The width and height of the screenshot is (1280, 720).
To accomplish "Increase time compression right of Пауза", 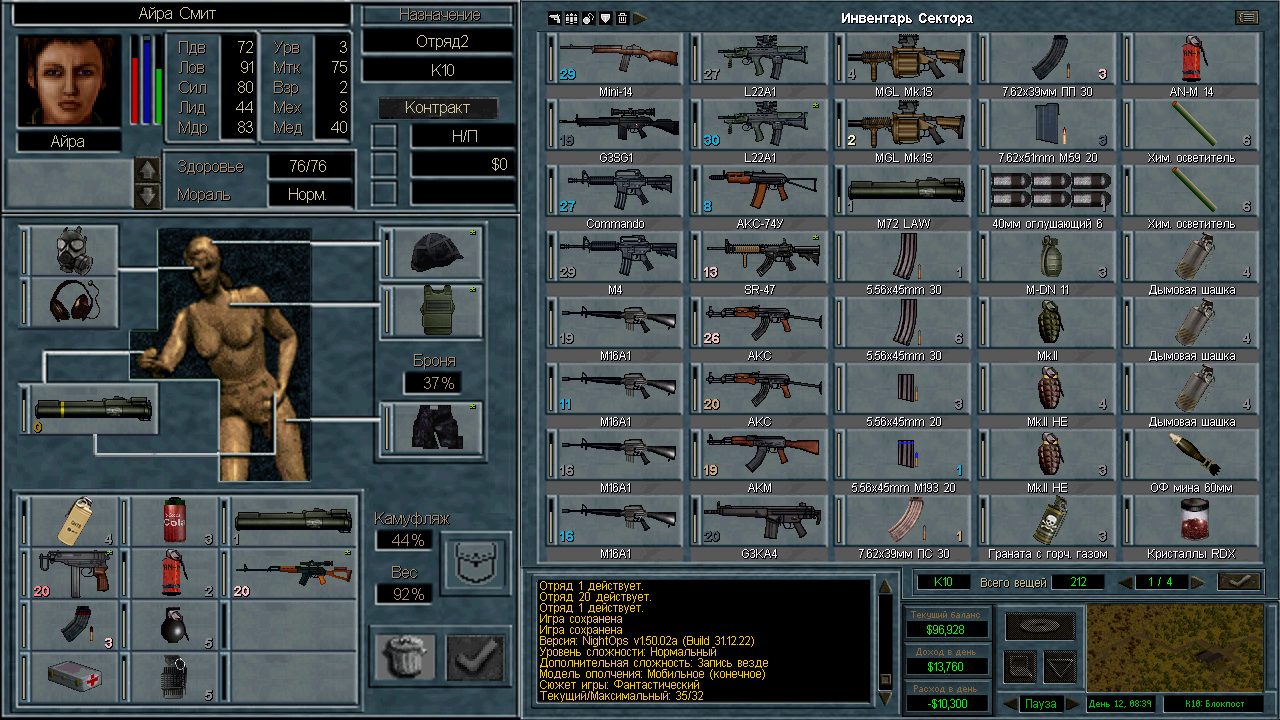I will click(1073, 704).
